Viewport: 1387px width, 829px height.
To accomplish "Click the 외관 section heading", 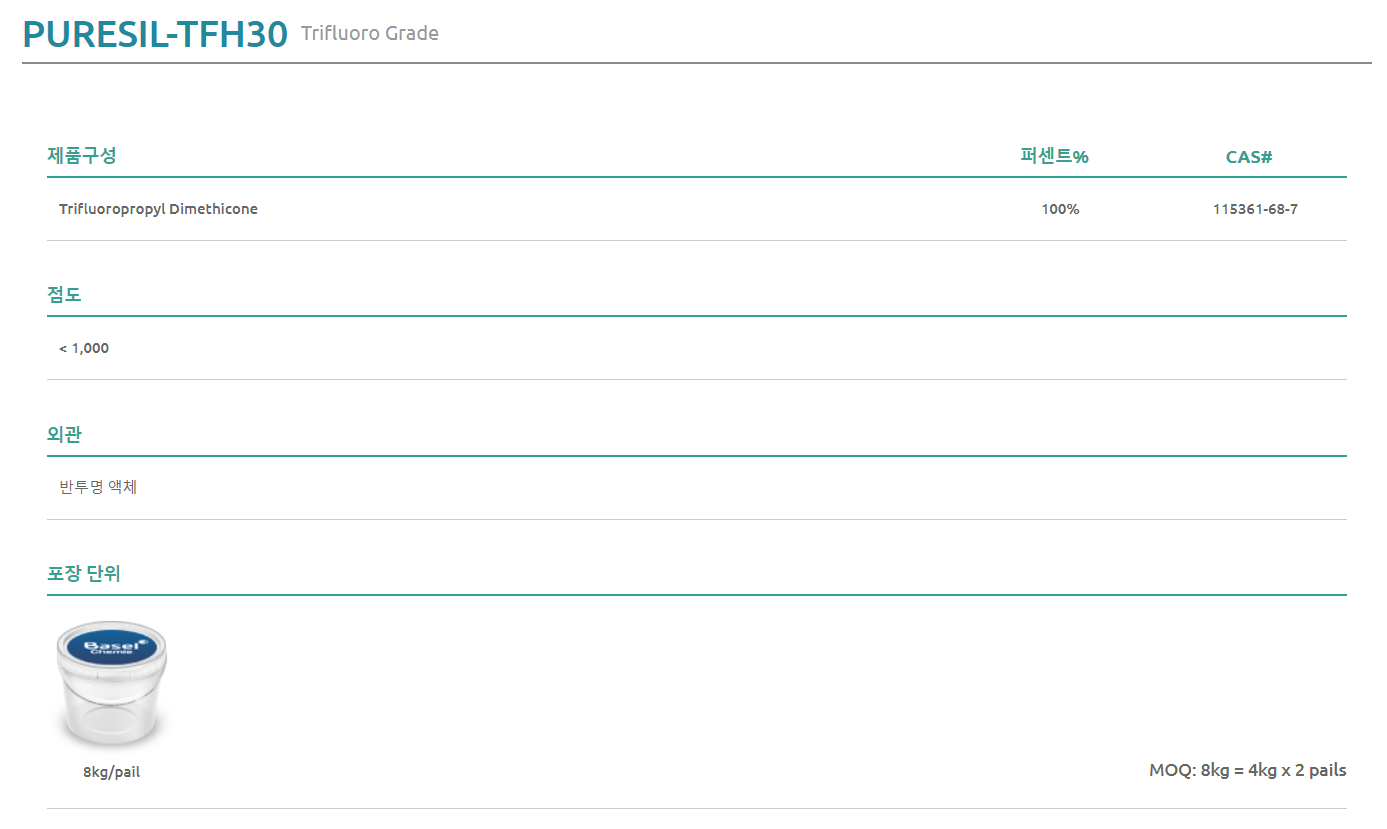I will 64,435.
